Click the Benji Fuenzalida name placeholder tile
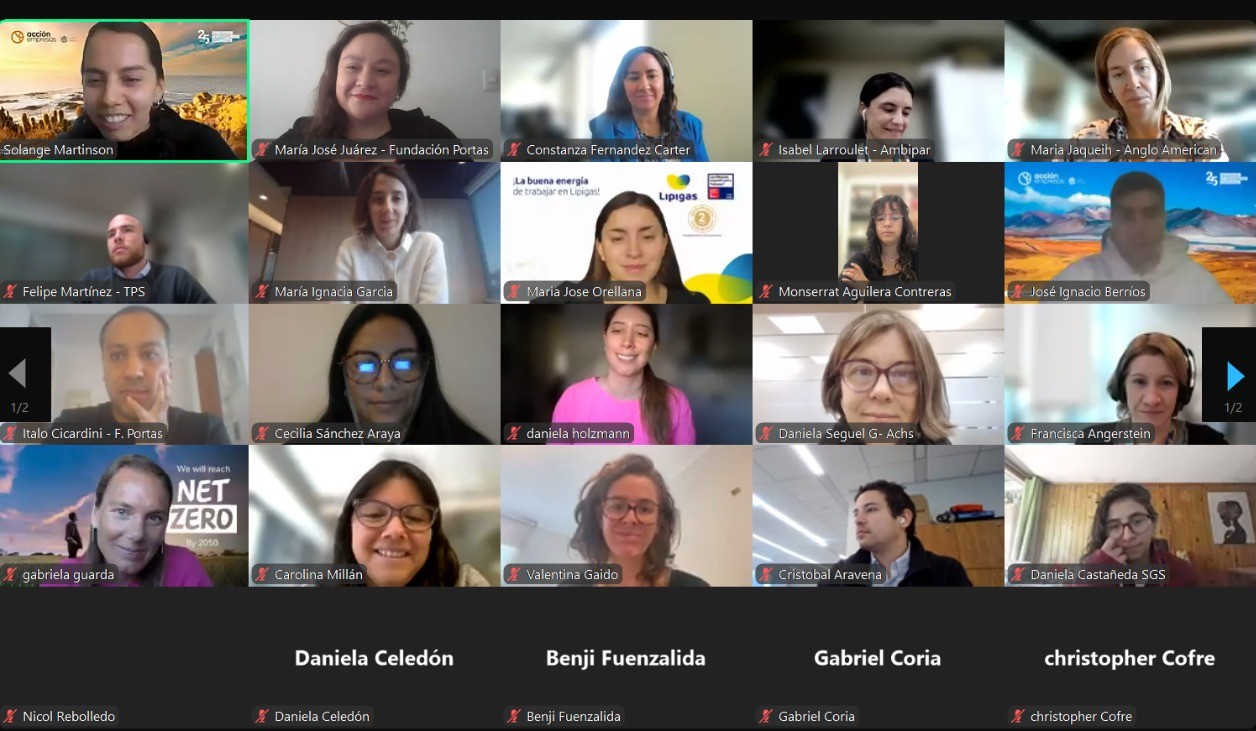 point(627,658)
